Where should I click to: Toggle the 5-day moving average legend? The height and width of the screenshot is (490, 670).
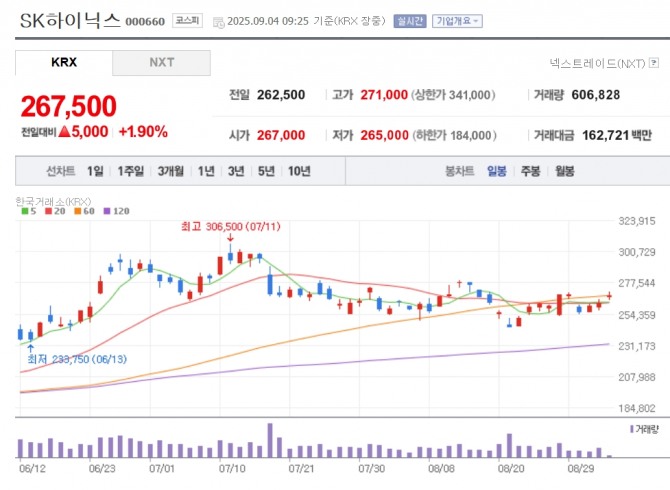(x=26, y=210)
